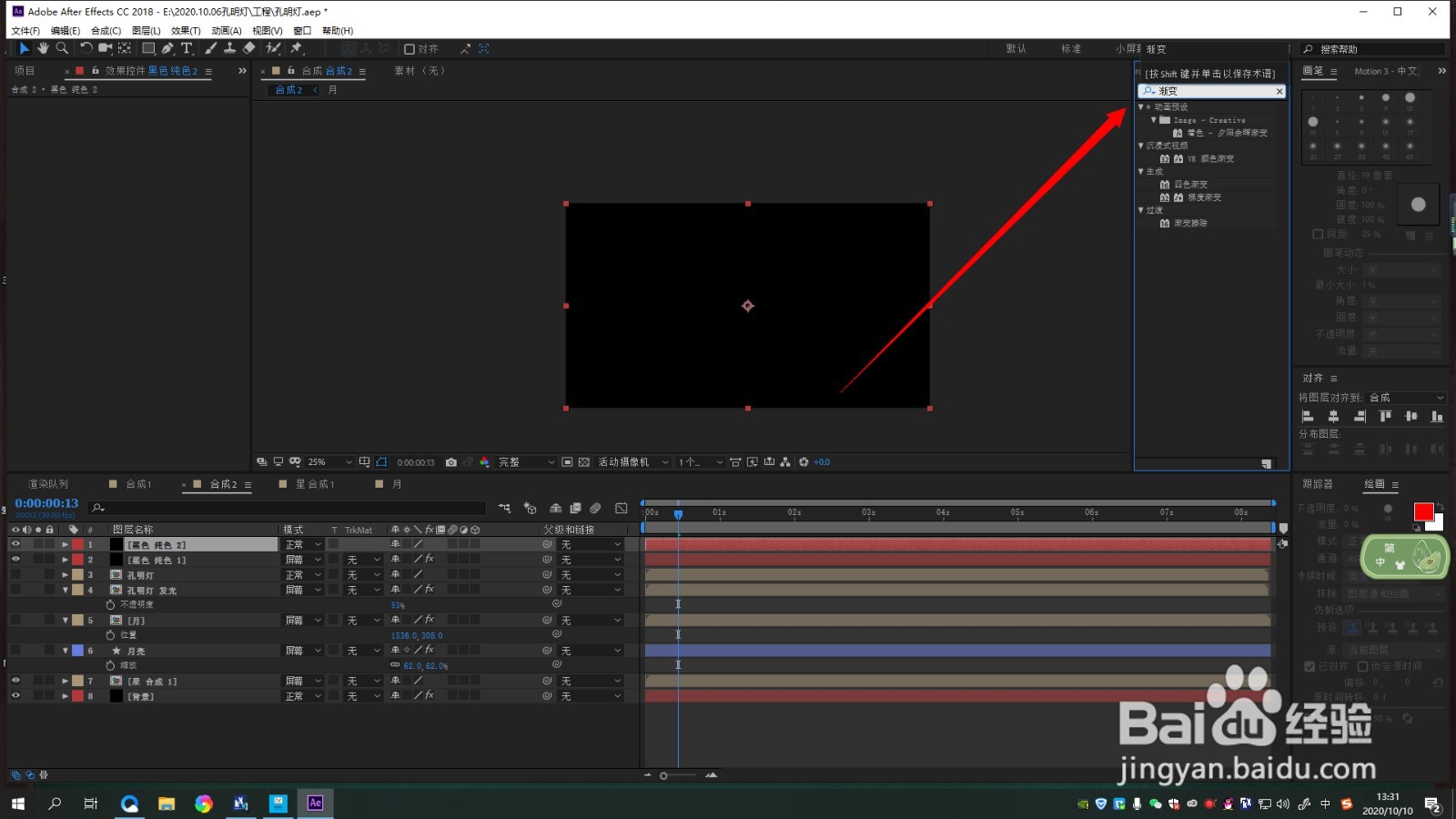The width and height of the screenshot is (1456, 819).
Task: Select the Rotation tool
Action: coord(86,48)
